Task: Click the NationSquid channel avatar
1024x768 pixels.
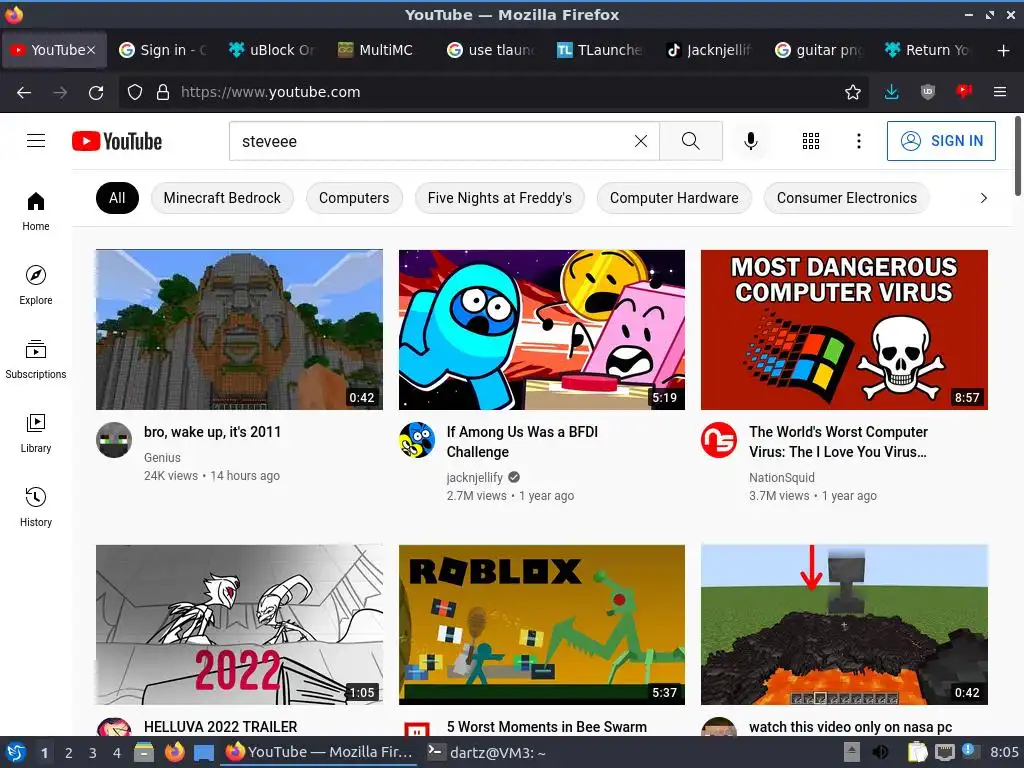Action: pos(718,440)
